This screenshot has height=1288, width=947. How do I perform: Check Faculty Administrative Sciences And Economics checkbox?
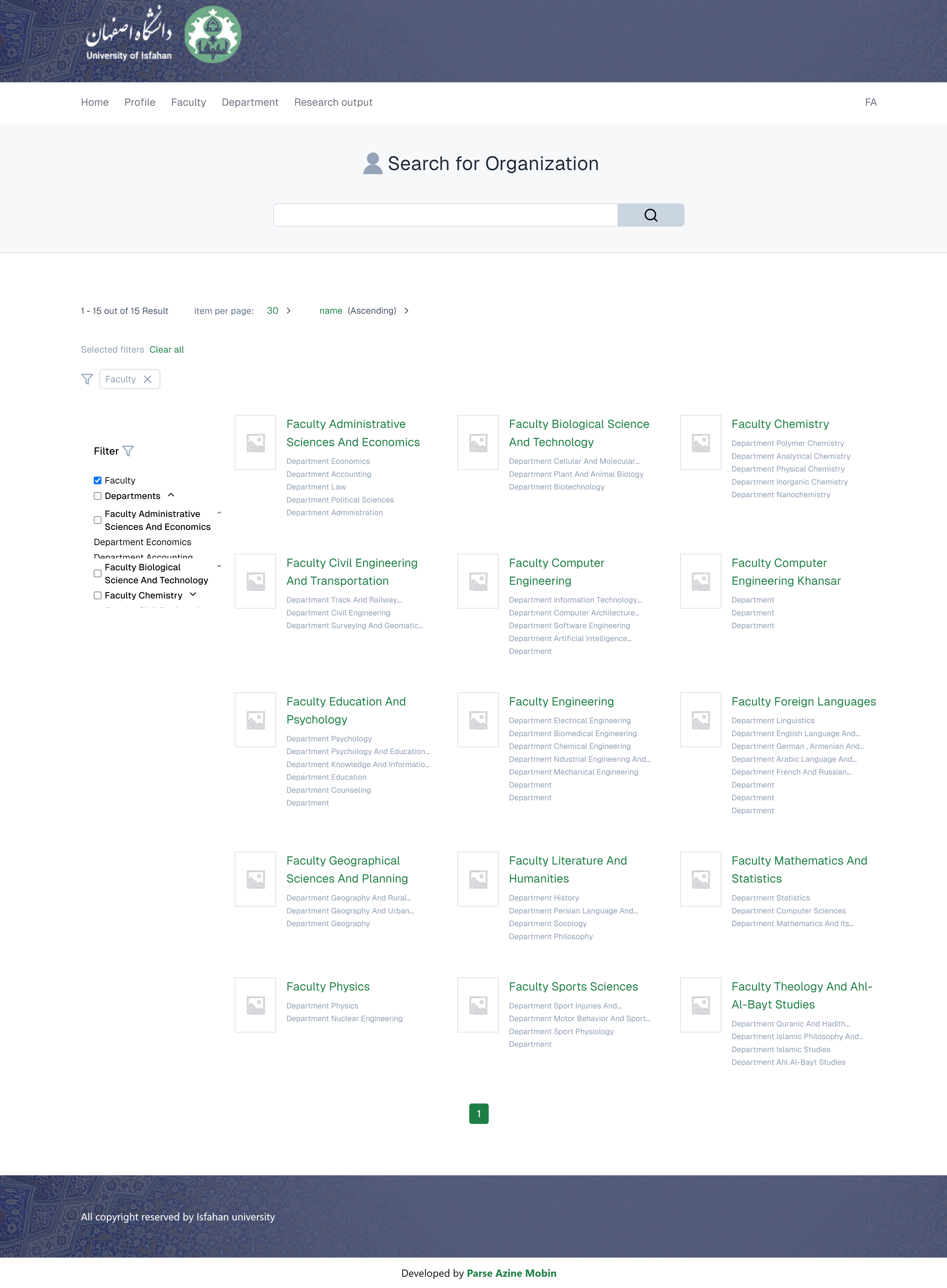(97, 520)
